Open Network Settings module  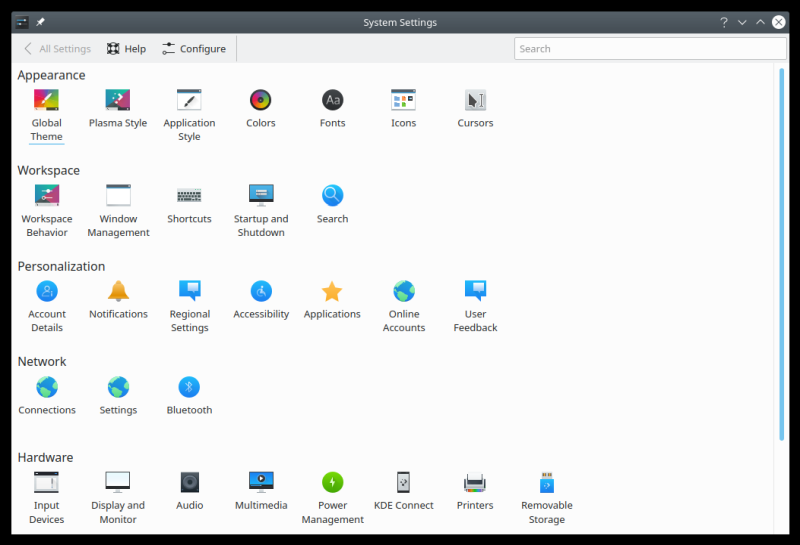[118, 395]
